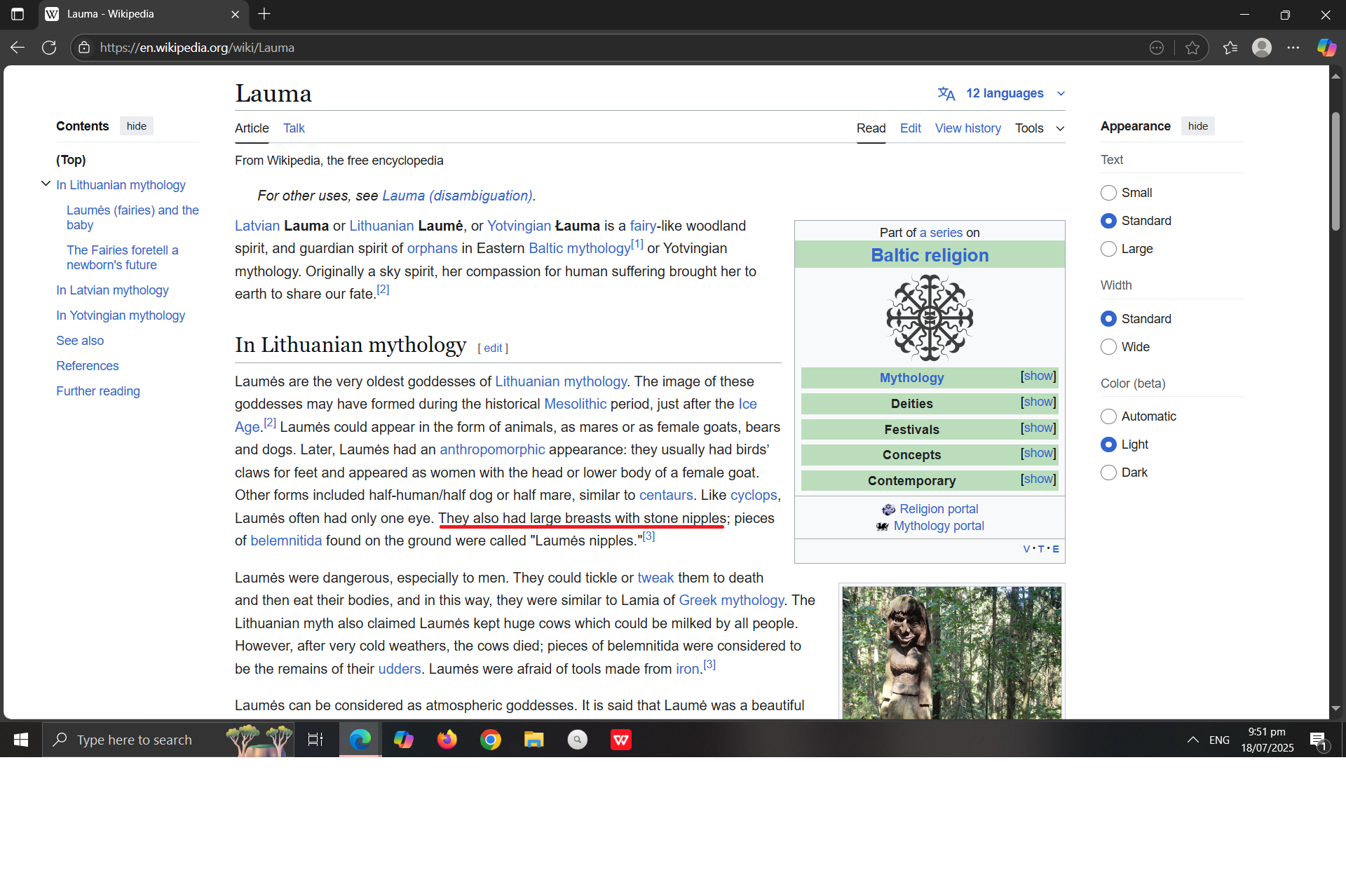Open the red WPS taskbar app
This screenshot has width=1346, height=896.
(x=621, y=740)
